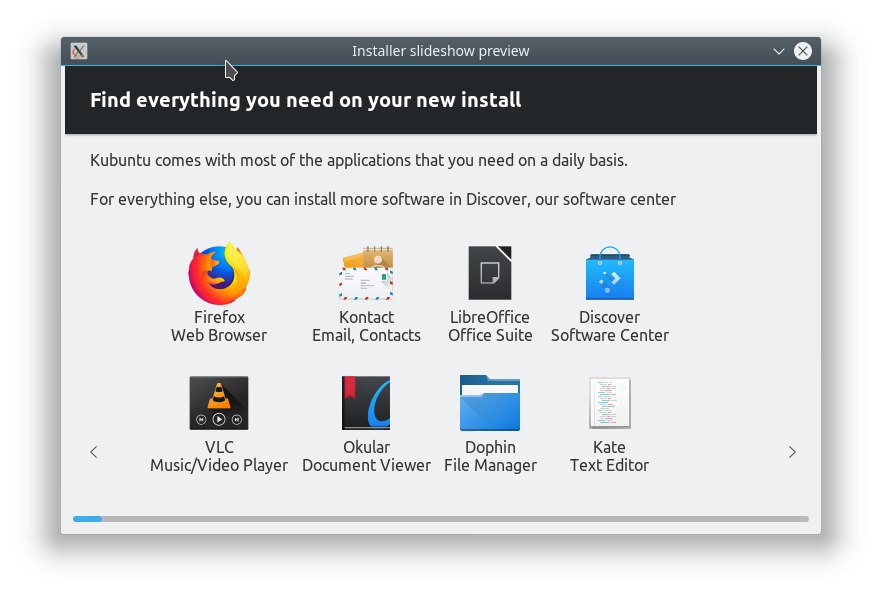
Task: Click the VLC traffic cone icon
Action: [x=219, y=403]
